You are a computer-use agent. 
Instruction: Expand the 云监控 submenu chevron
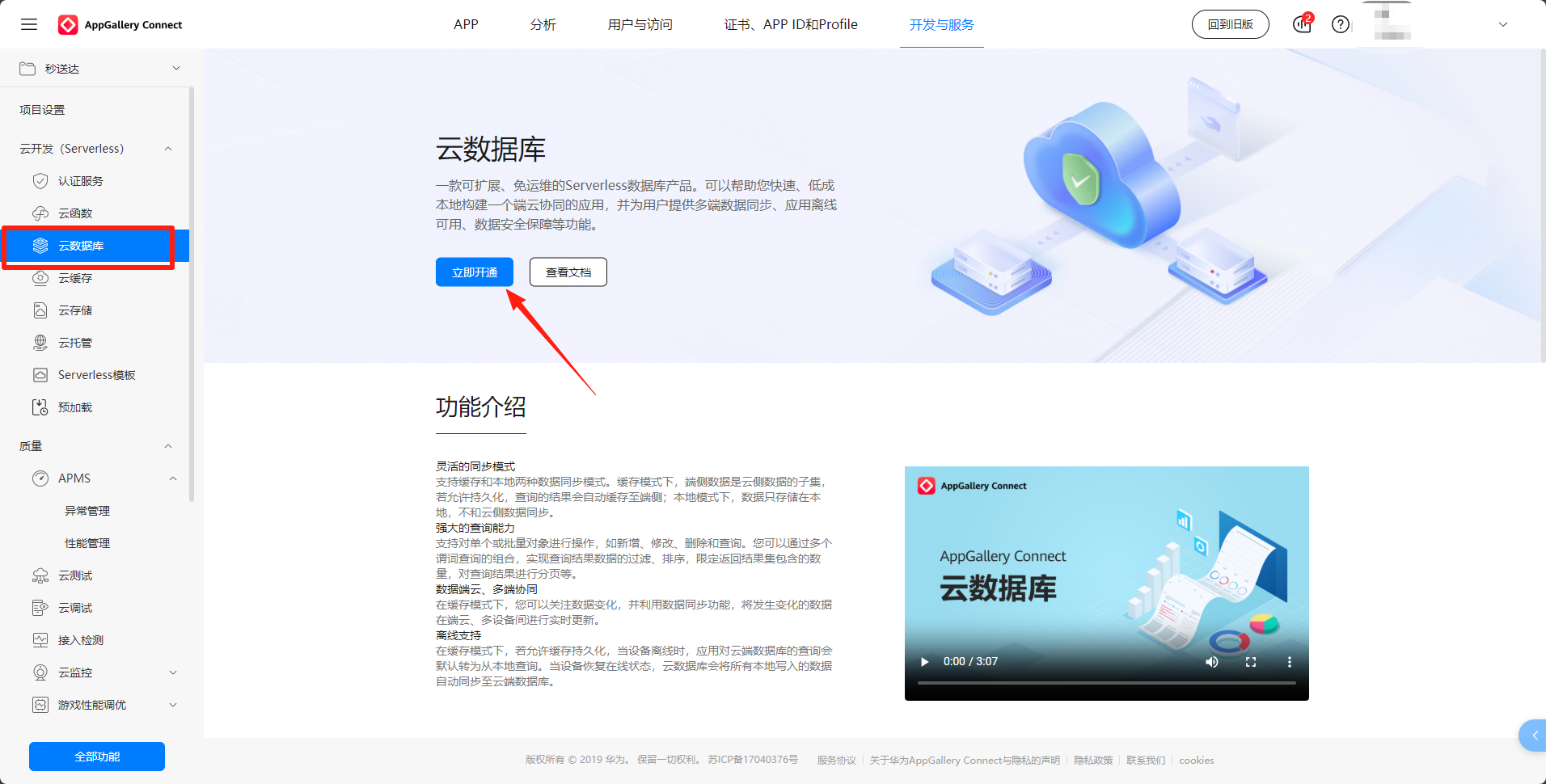(x=173, y=672)
